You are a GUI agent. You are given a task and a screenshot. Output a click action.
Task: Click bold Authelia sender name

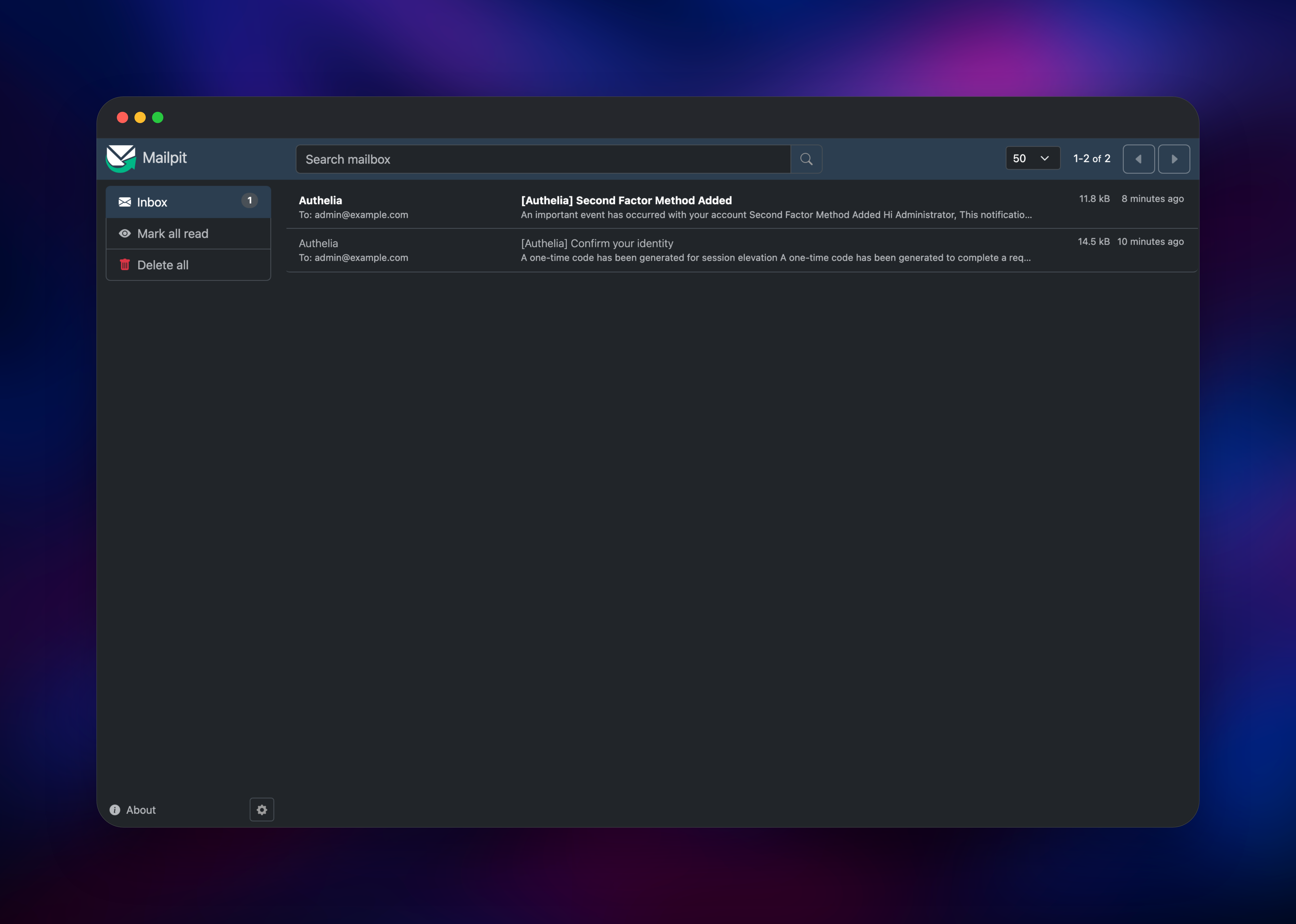(x=320, y=200)
